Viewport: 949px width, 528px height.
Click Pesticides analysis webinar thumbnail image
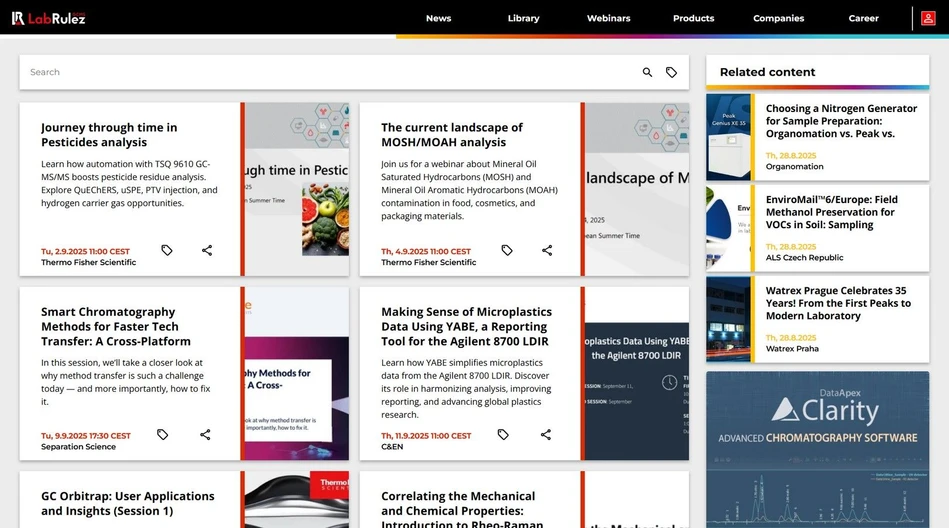[297, 189]
